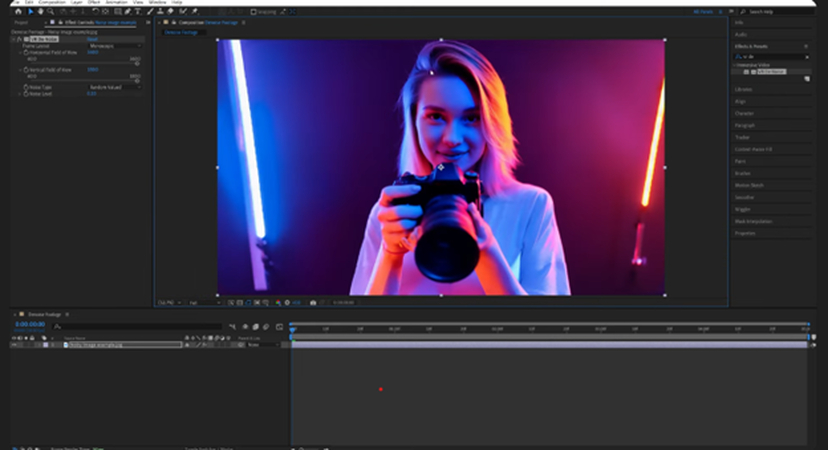This screenshot has height=450, width=828.
Task: Enable the Snapping checkbox
Action: [253, 12]
